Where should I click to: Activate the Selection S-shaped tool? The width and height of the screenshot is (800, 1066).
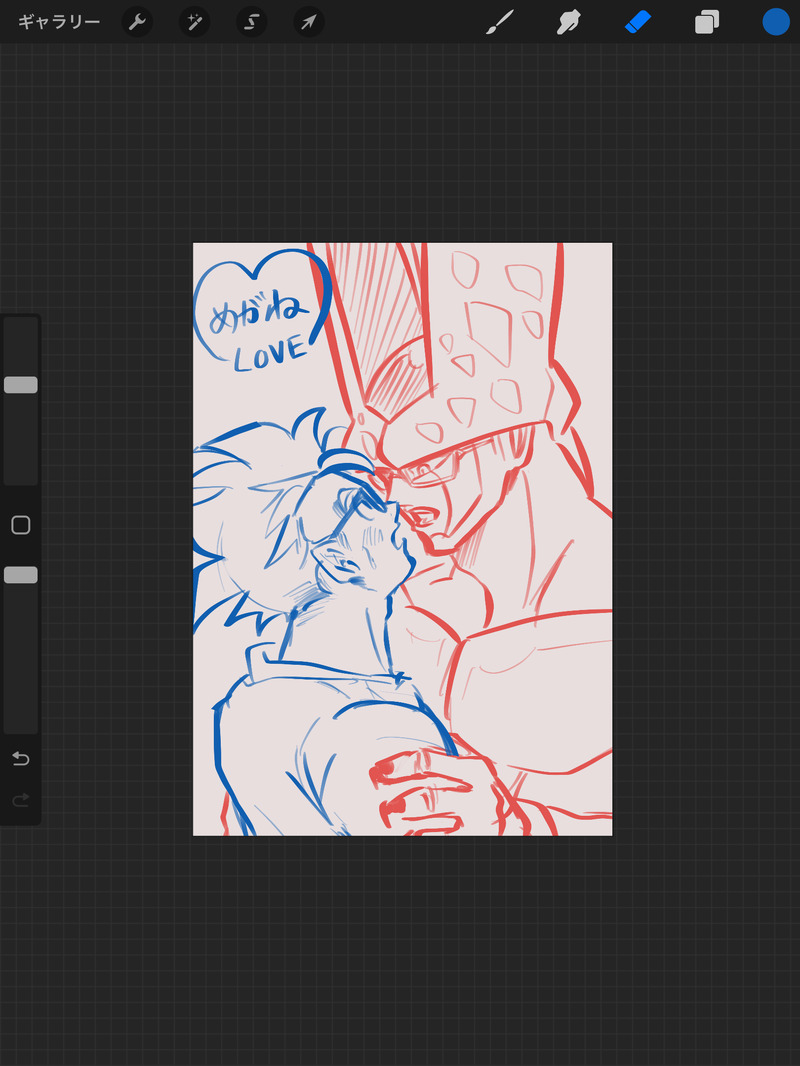251,22
